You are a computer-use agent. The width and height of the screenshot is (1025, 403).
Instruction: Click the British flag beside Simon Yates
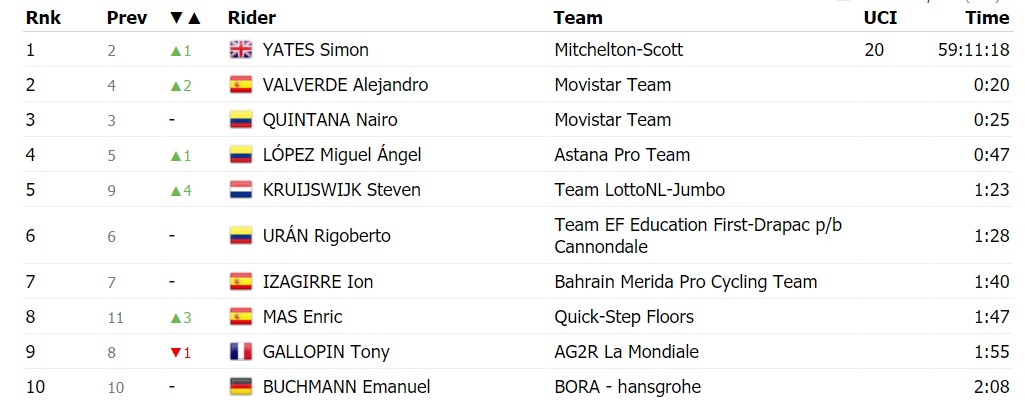coord(240,50)
